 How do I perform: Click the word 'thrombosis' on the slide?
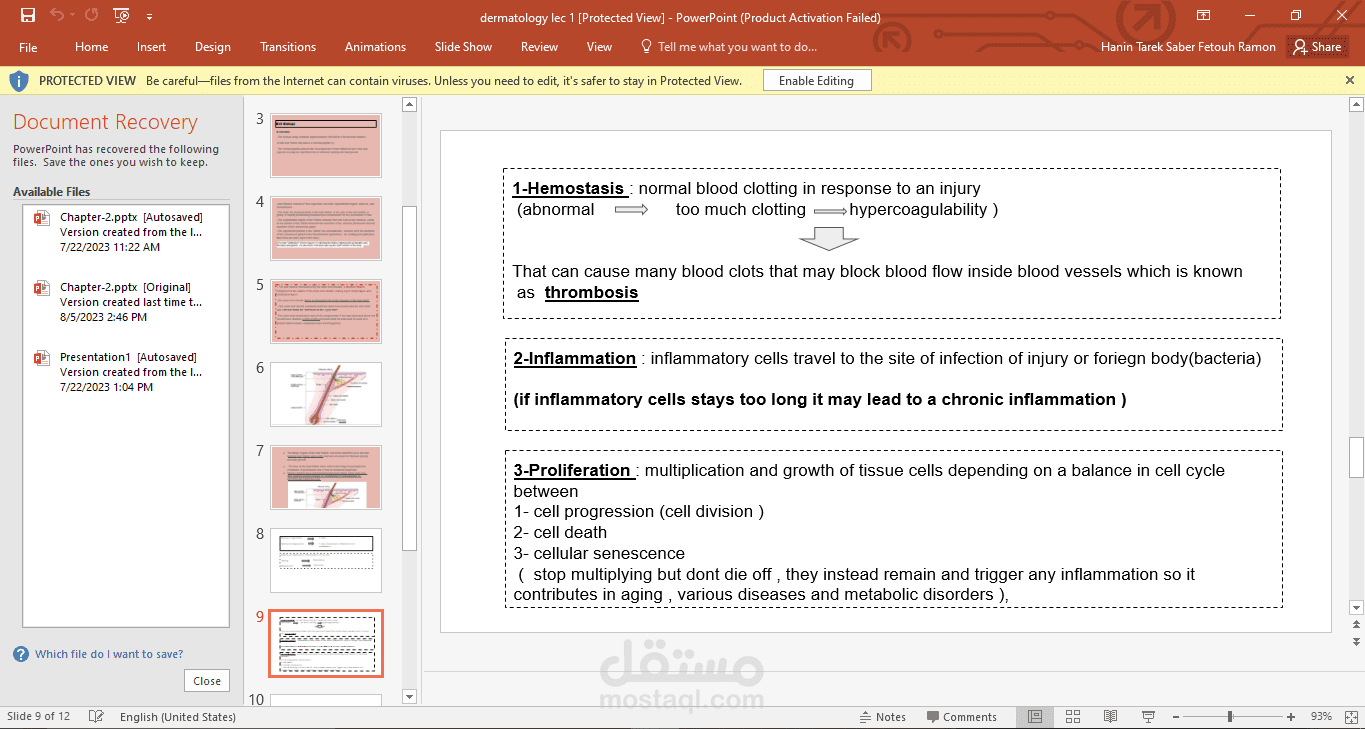(x=591, y=292)
